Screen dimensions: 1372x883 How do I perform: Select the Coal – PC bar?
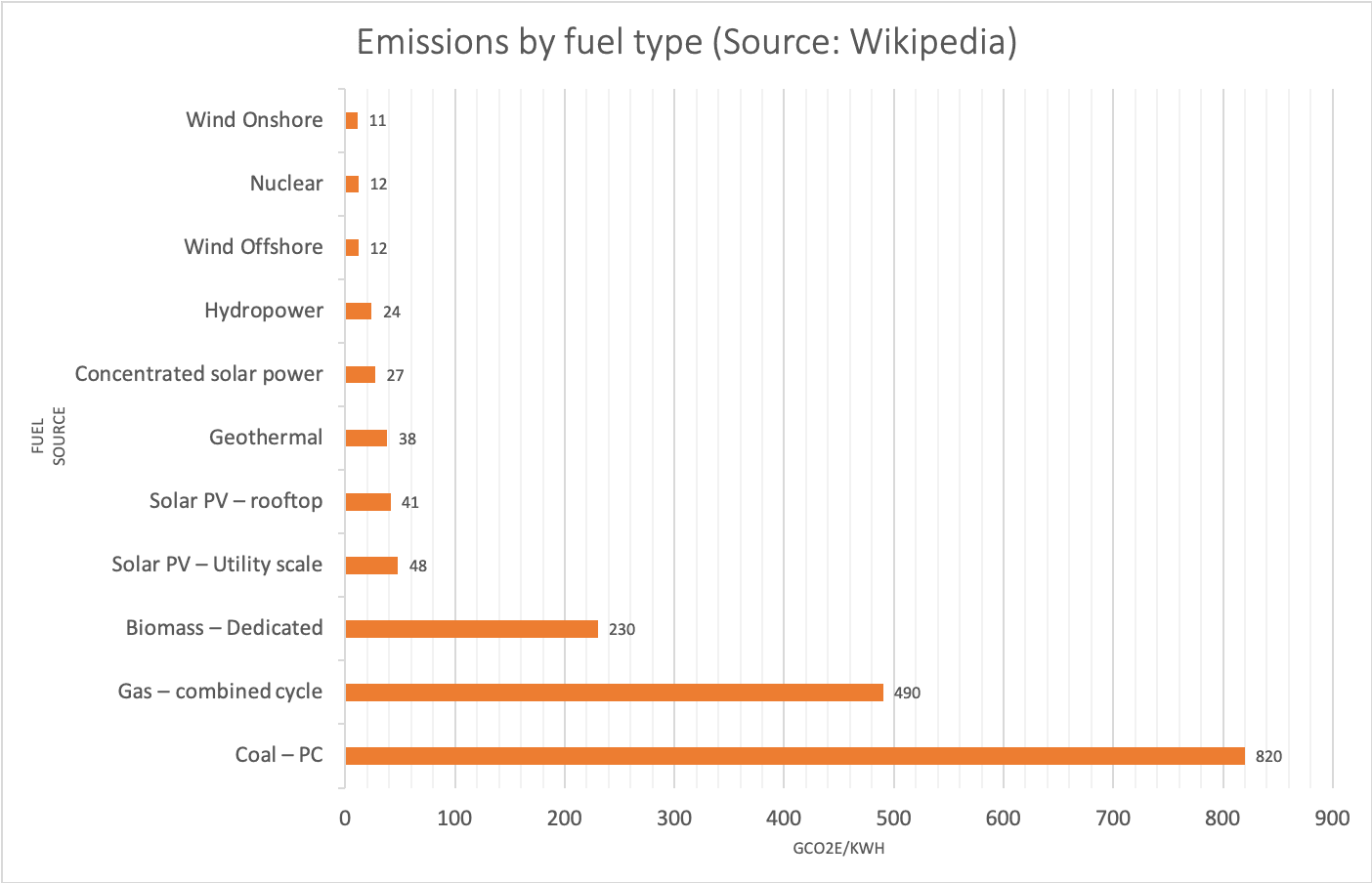(x=794, y=756)
